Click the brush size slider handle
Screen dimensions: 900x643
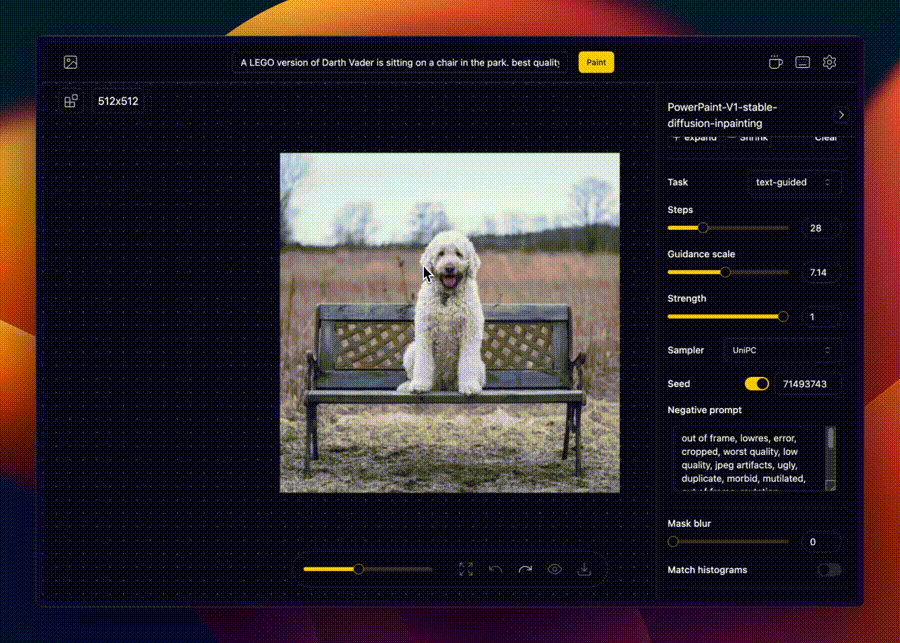[358, 569]
